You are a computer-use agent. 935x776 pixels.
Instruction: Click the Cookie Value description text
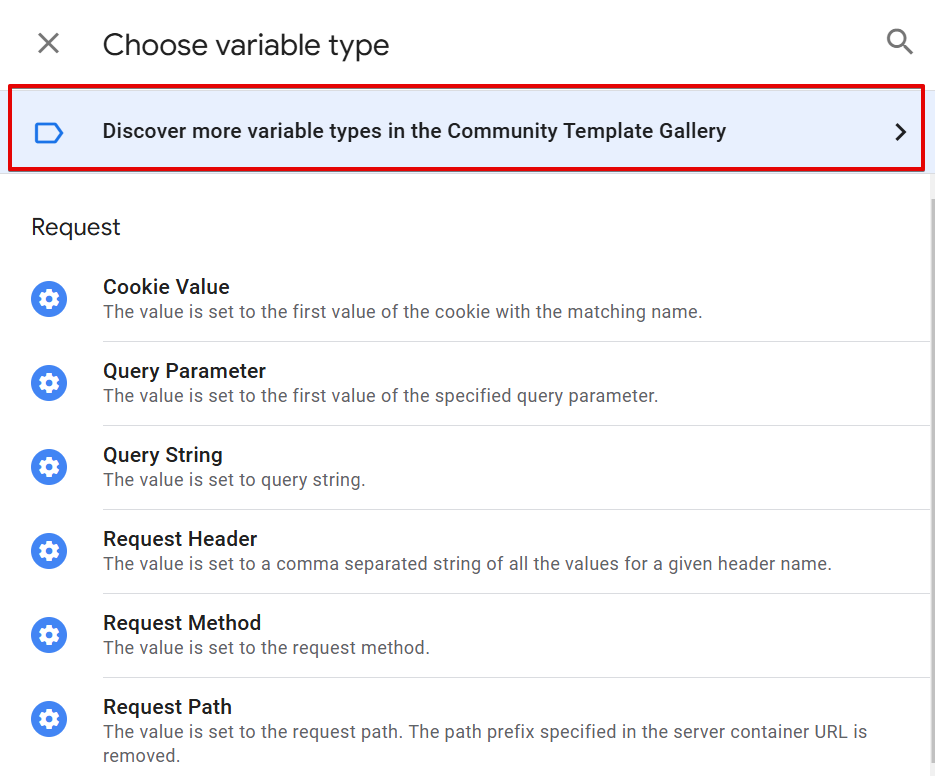click(402, 312)
